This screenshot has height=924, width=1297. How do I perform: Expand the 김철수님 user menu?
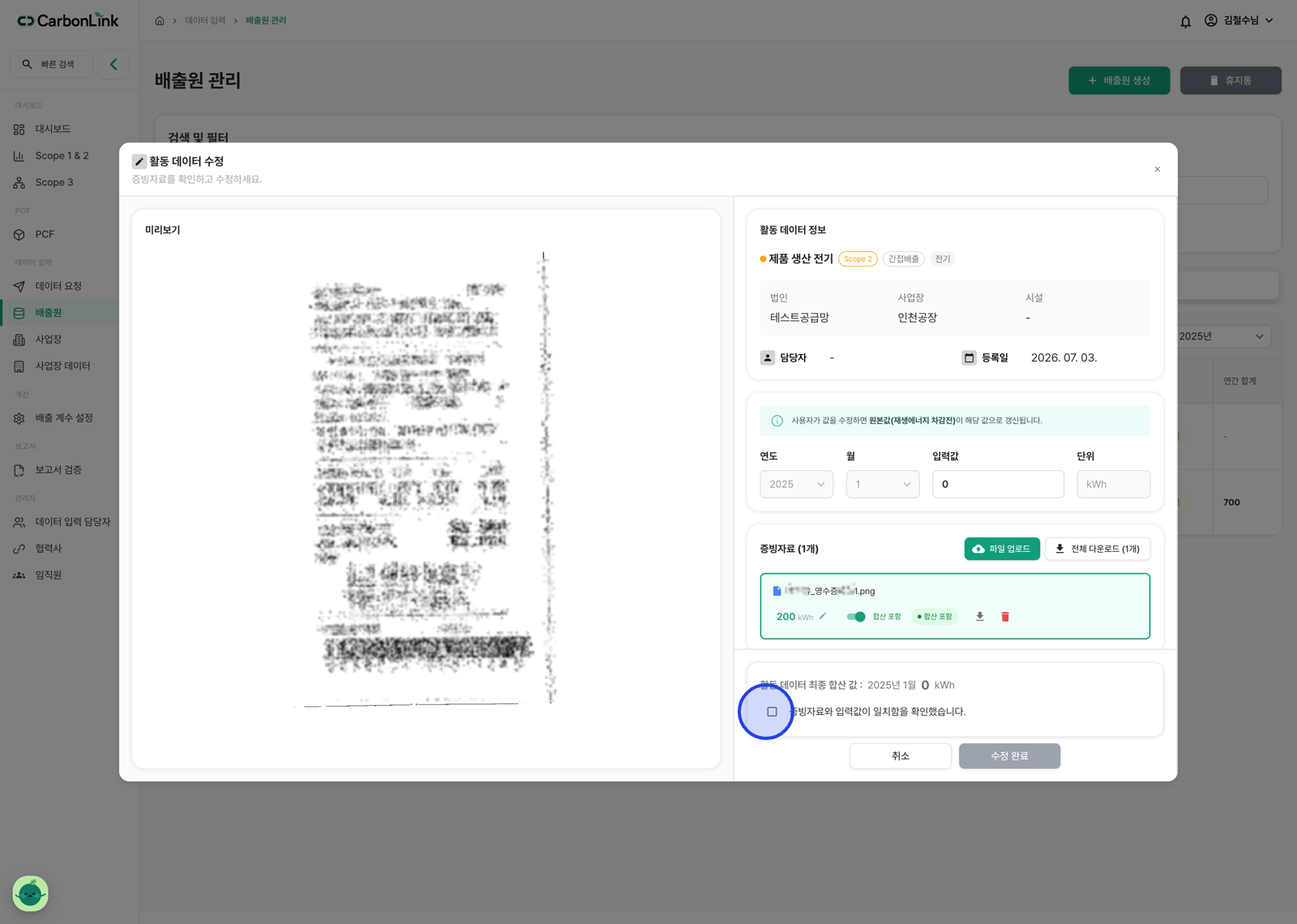click(1239, 20)
